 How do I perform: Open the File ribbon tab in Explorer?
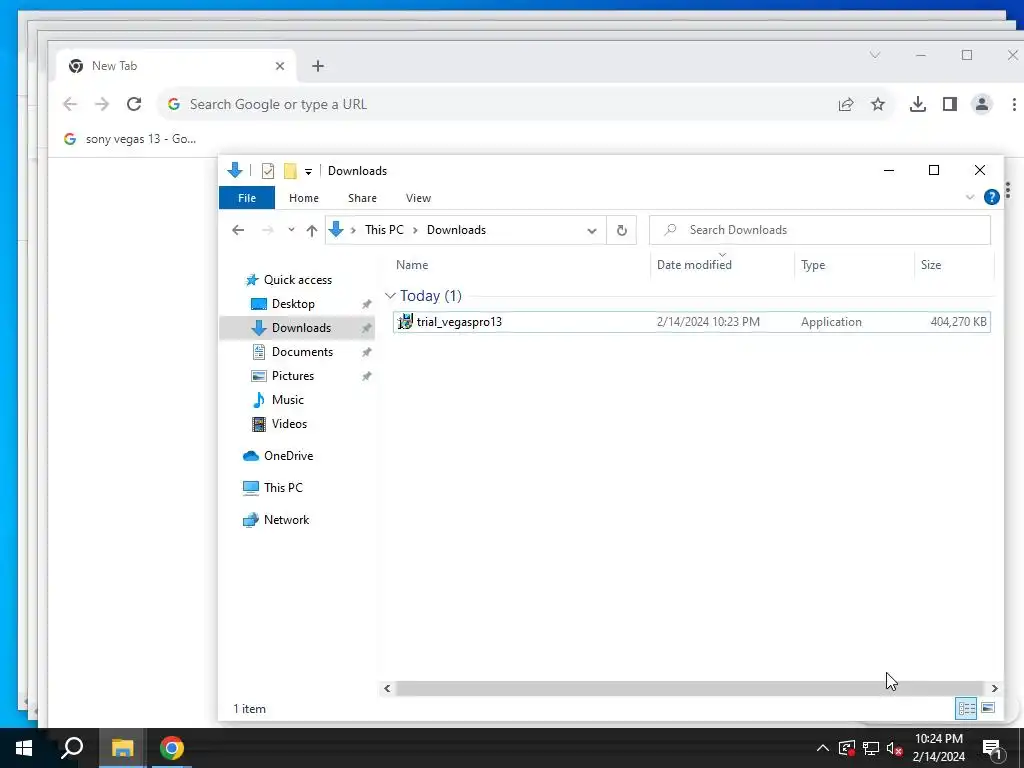247,198
